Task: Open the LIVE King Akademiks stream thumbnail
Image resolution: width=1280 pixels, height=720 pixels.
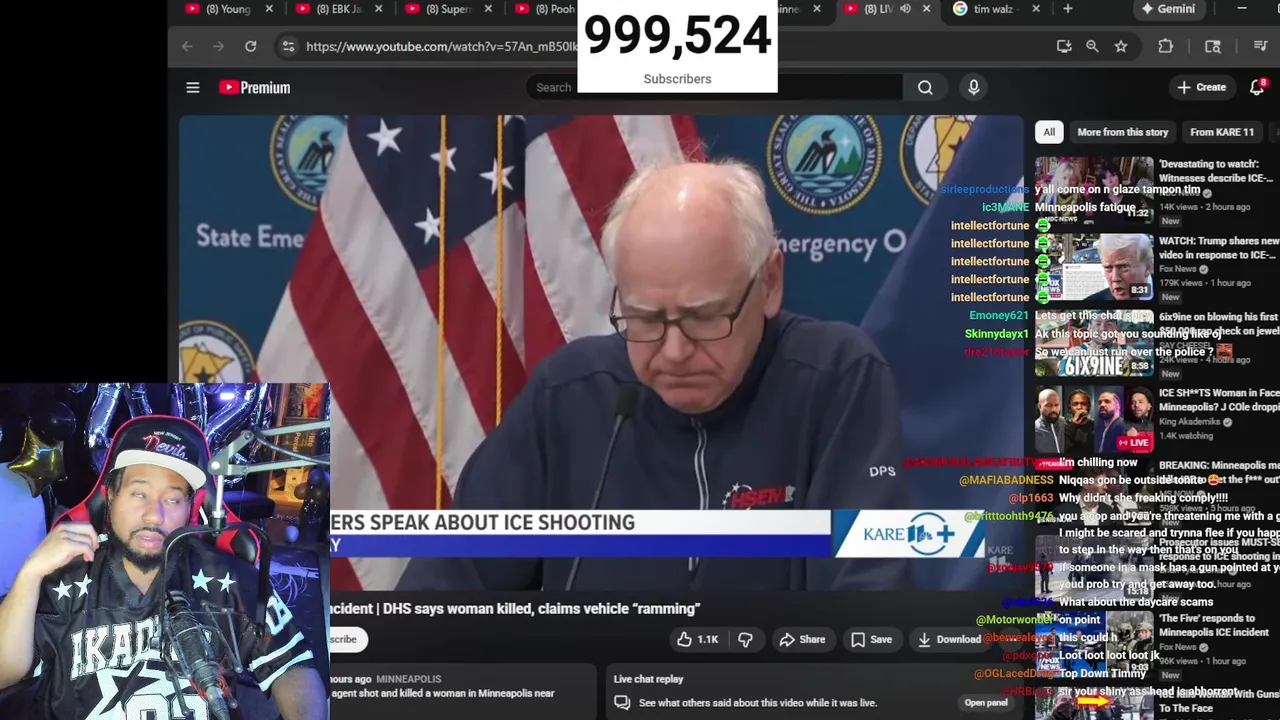Action: [1094, 420]
